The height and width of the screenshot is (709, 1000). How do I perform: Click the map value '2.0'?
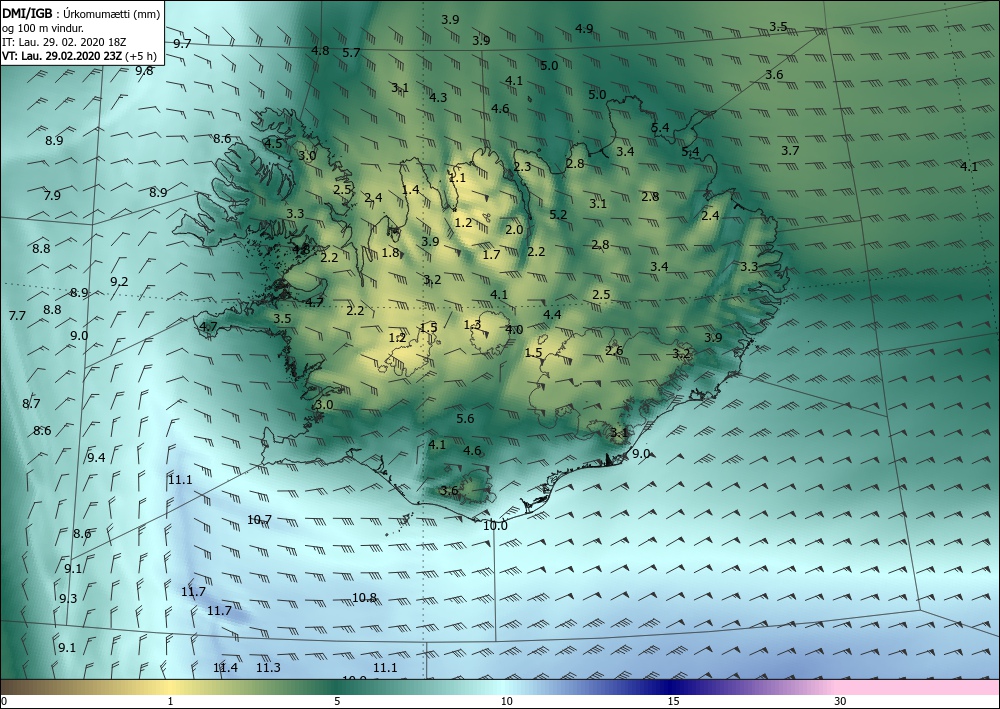coord(514,230)
